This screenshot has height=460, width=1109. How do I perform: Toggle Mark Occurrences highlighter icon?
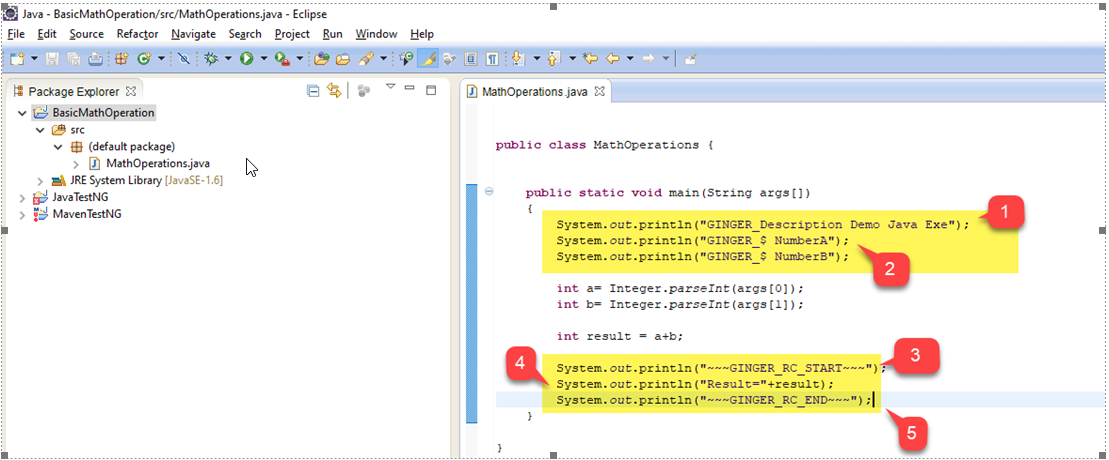(427, 59)
